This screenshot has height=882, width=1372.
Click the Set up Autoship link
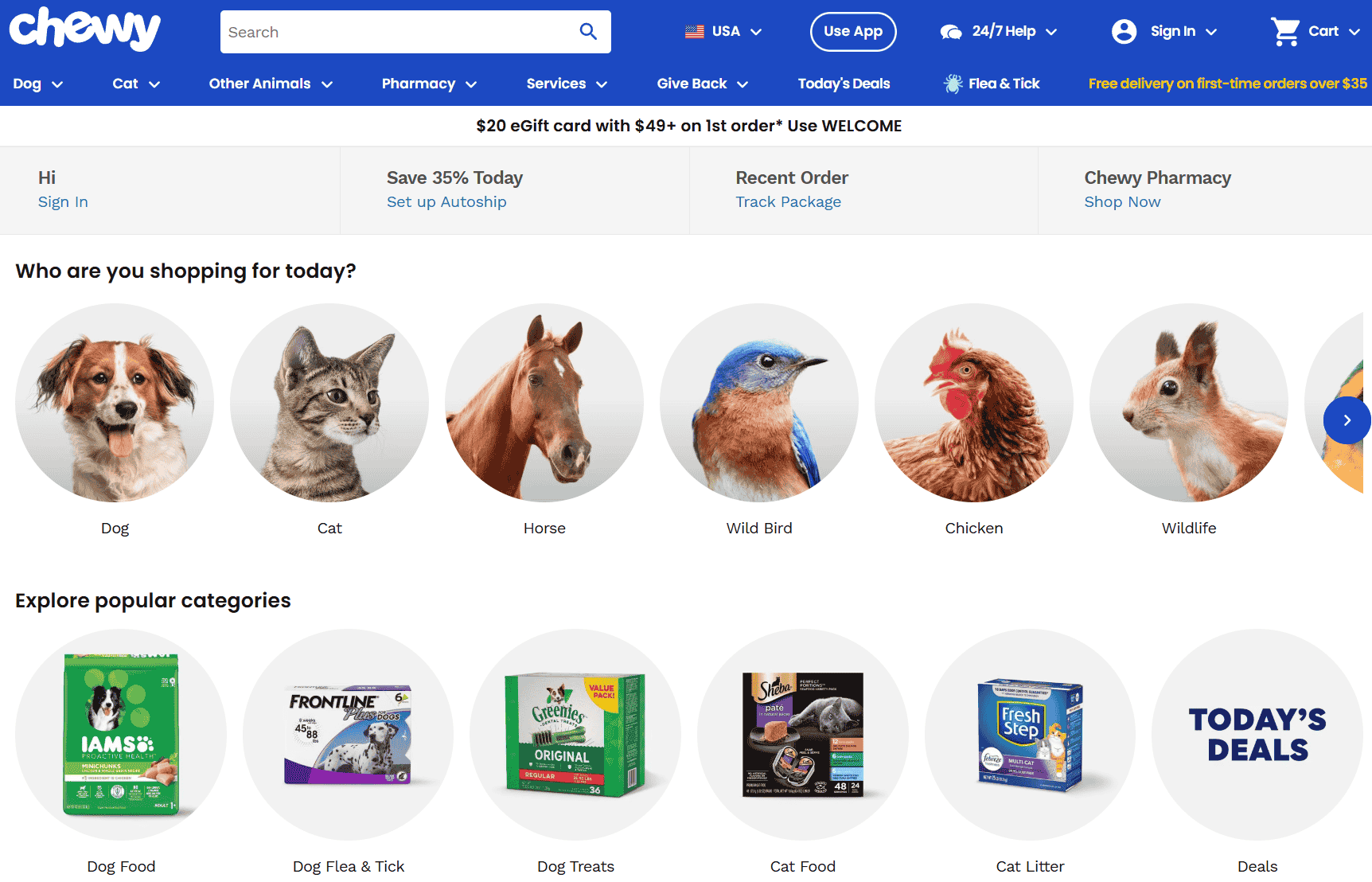click(x=446, y=201)
